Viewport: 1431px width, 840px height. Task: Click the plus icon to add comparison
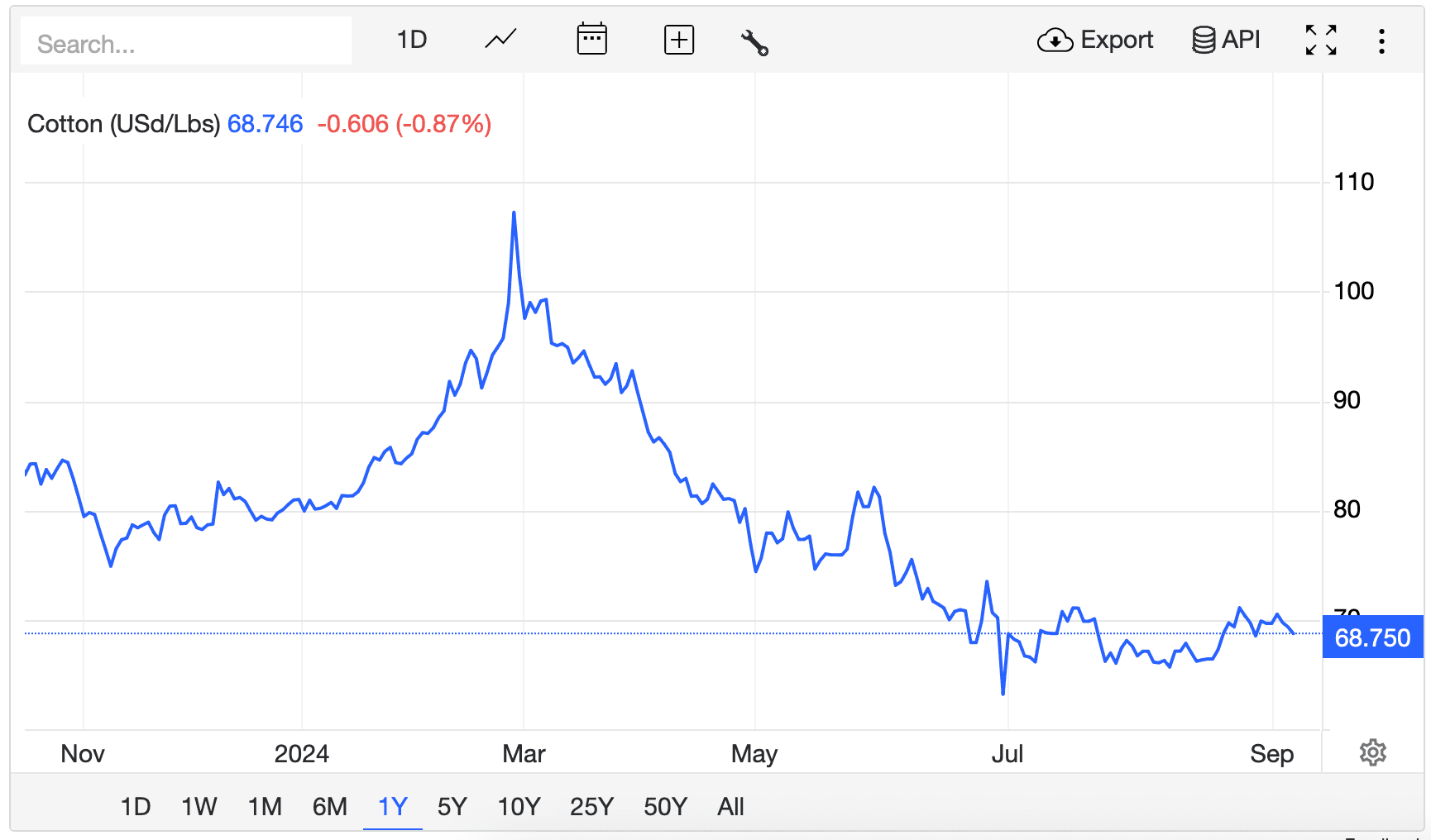678,40
